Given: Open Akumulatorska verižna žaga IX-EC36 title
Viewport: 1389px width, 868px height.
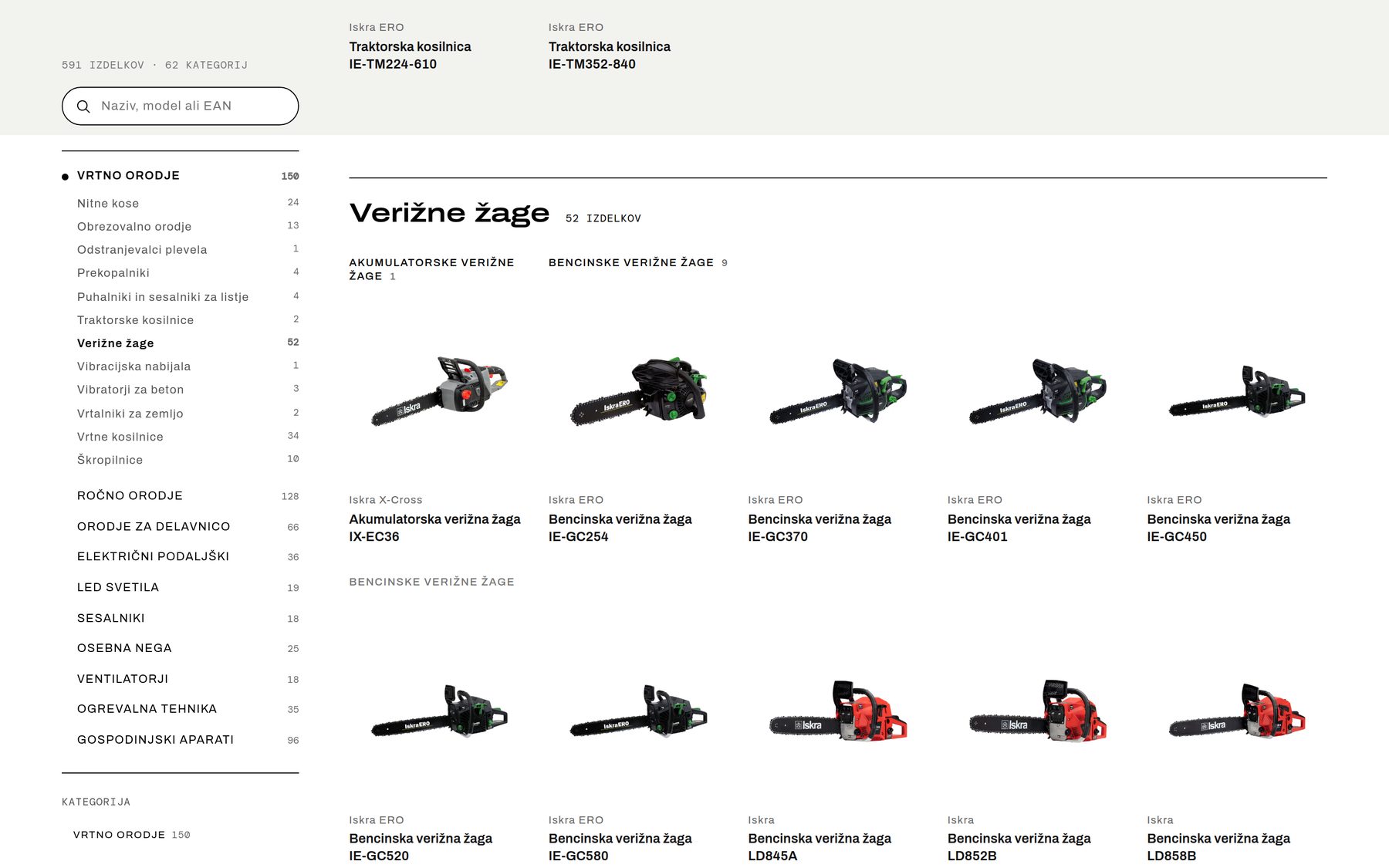Looking at the screenshot, I should click(x=434, y=528).
